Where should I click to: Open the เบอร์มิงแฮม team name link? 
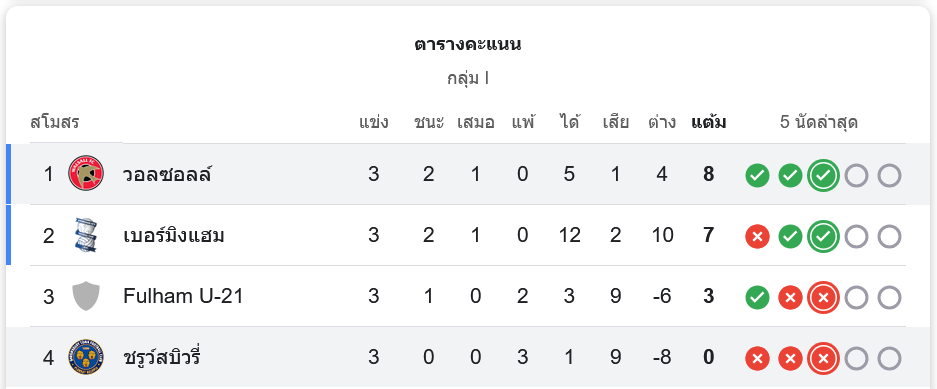tap(174, 235)
